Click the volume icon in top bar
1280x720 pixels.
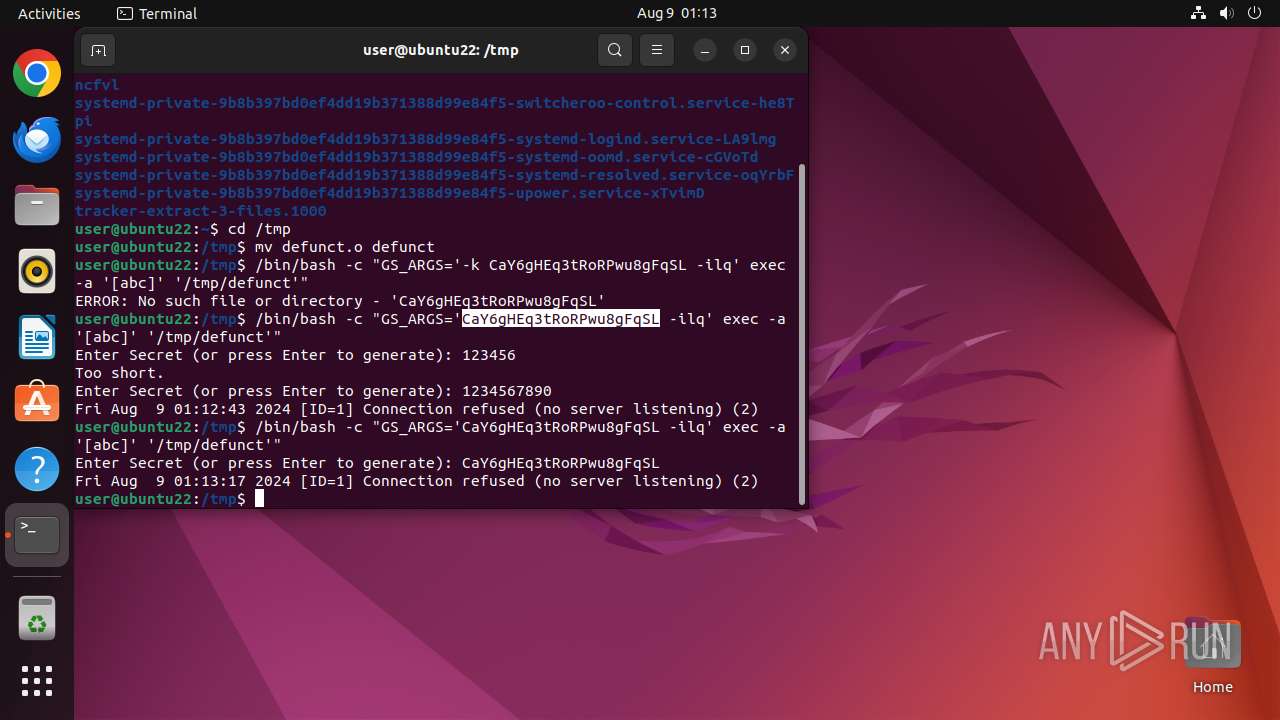[1227, 13]
